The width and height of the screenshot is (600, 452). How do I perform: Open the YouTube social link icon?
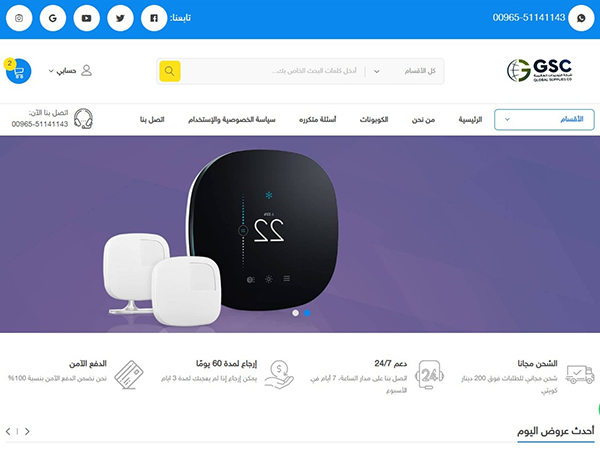(86, 18)
